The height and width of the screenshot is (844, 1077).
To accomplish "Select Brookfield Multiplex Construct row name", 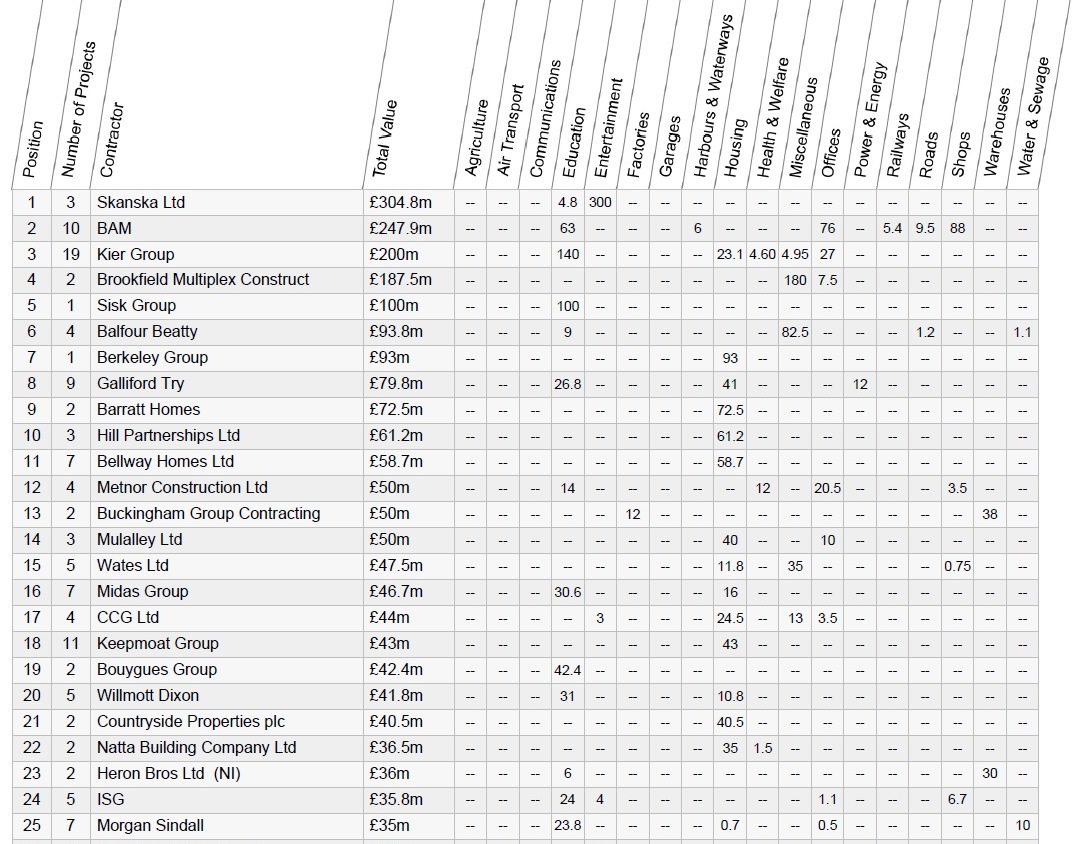I will click(x=203, y=280).
